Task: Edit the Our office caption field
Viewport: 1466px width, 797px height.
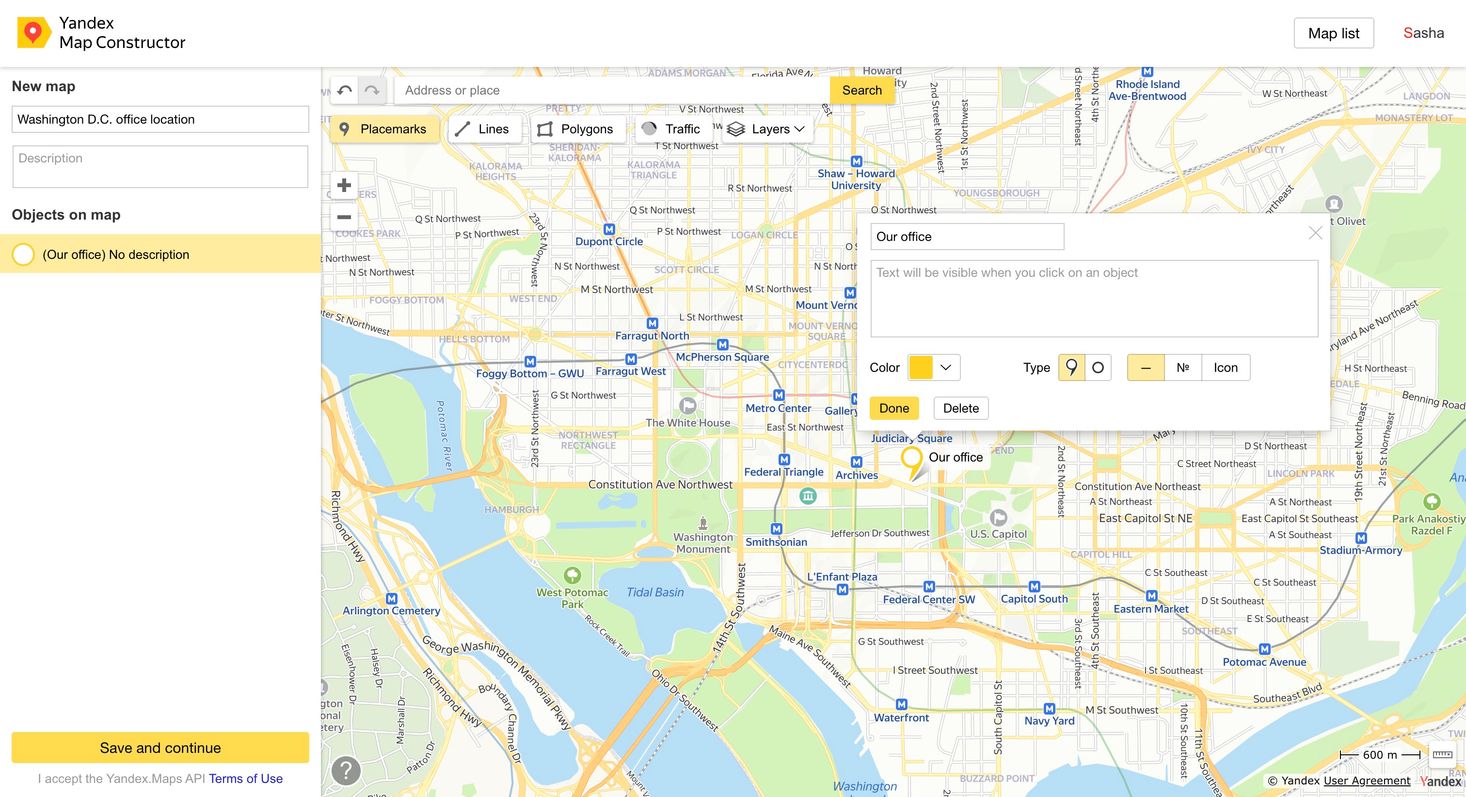Action: tap(967, 237)
